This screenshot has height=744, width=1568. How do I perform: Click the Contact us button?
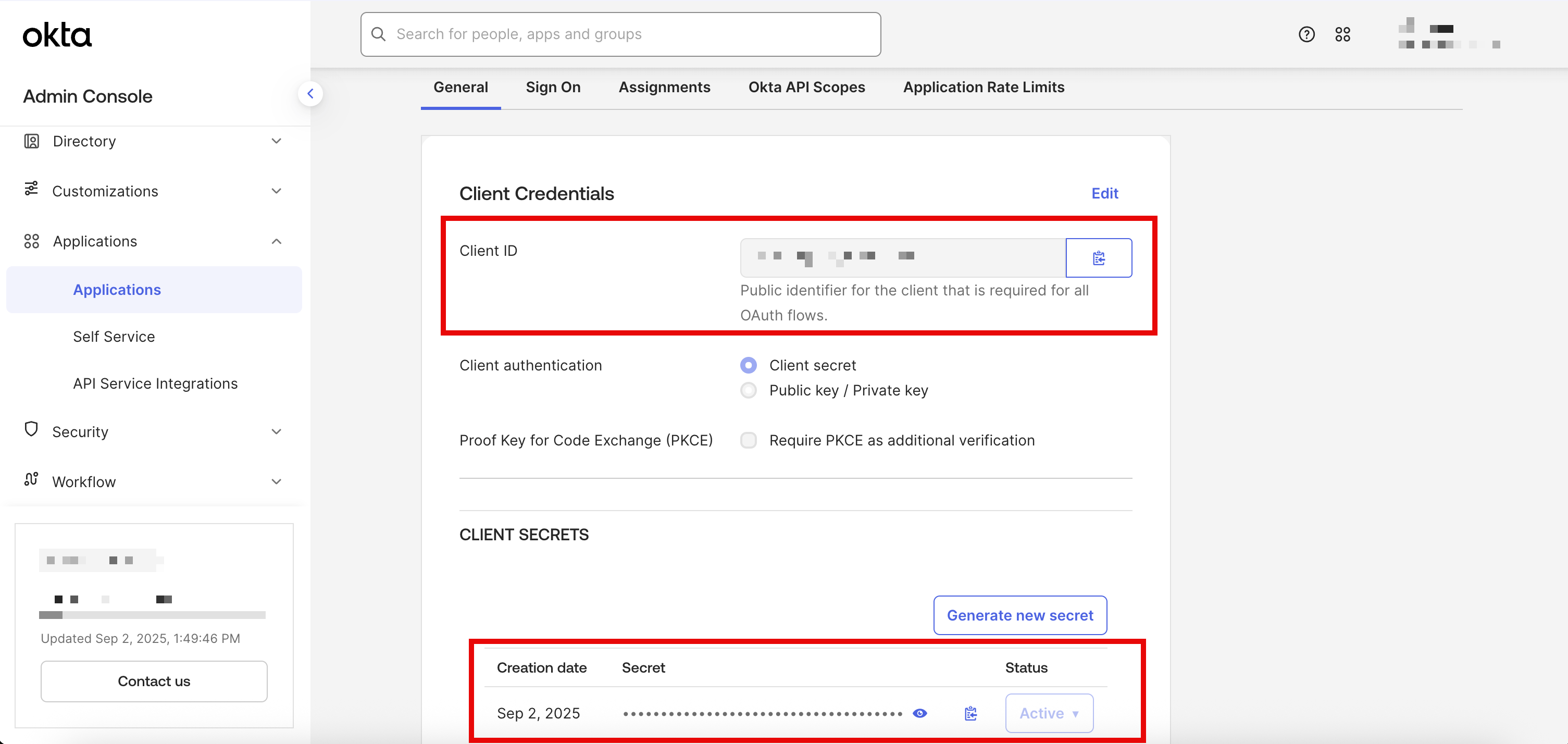coord(154,681)
